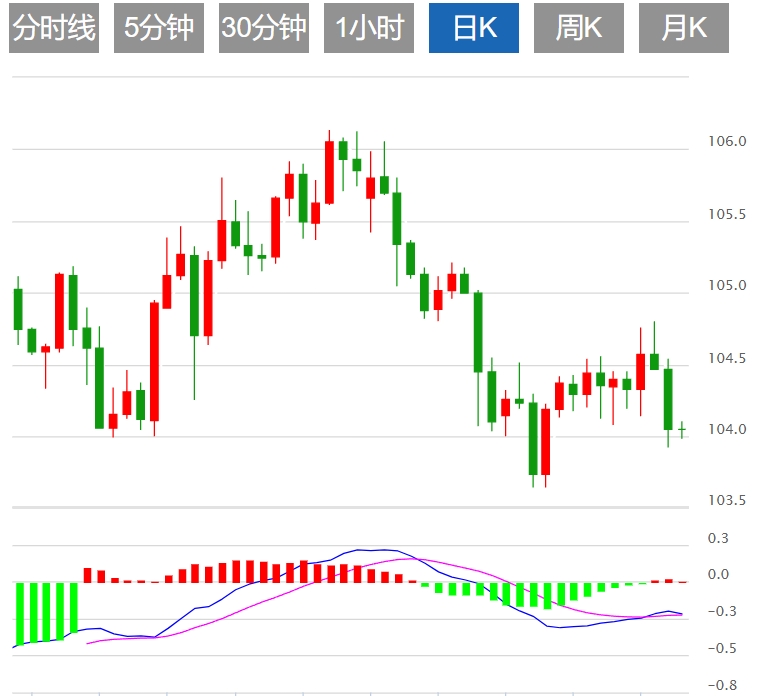Click the MACD −0.8 axis label
The width and height of the screenshot is (757, 696).
click(x=722, y=685)
